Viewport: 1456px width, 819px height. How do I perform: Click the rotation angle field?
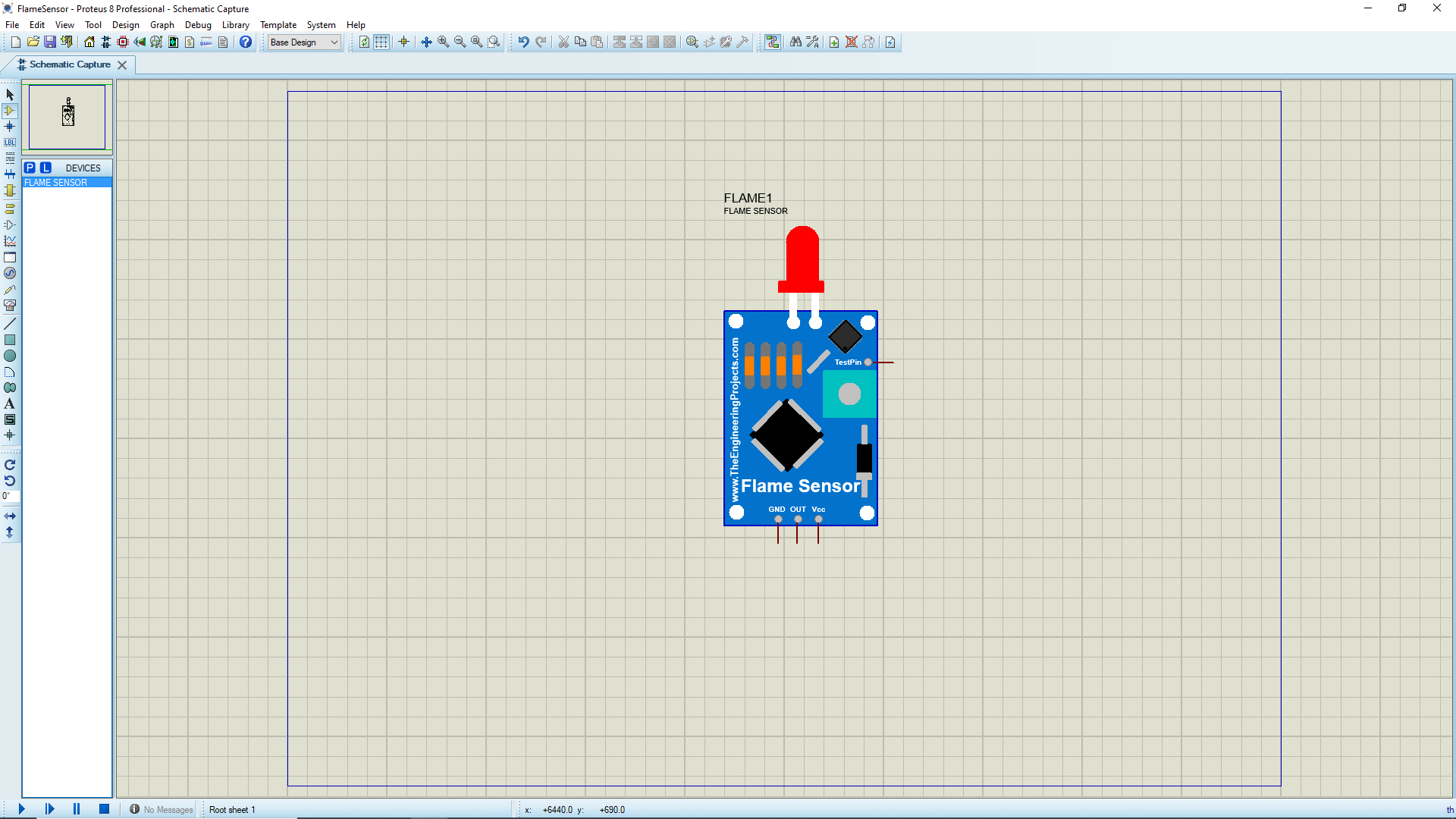pos(10,497)
